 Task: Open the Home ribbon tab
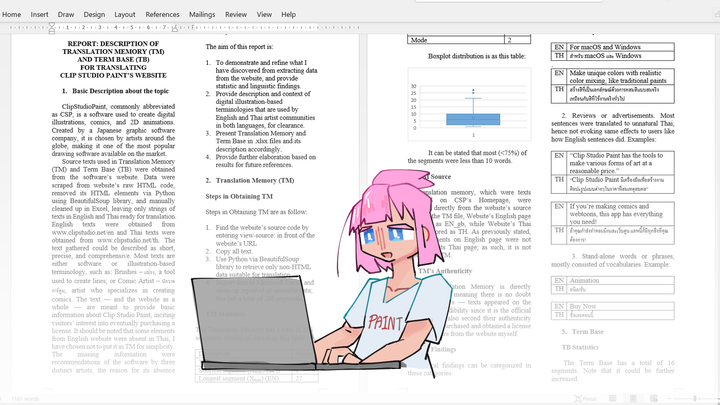tap(11, 14)
